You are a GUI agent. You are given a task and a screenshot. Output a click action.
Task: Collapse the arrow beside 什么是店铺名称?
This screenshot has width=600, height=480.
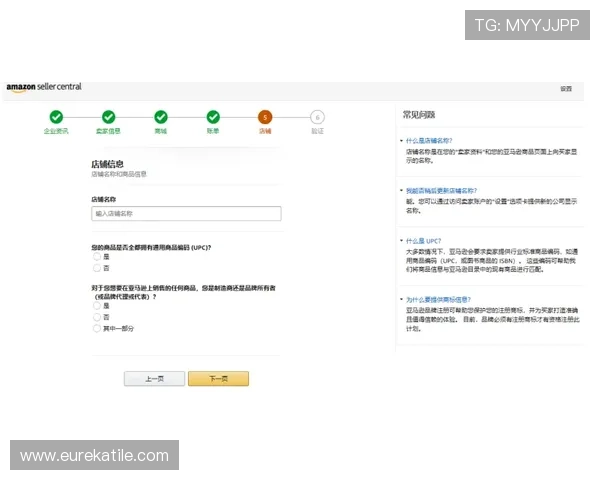click(x=401, y=140)
